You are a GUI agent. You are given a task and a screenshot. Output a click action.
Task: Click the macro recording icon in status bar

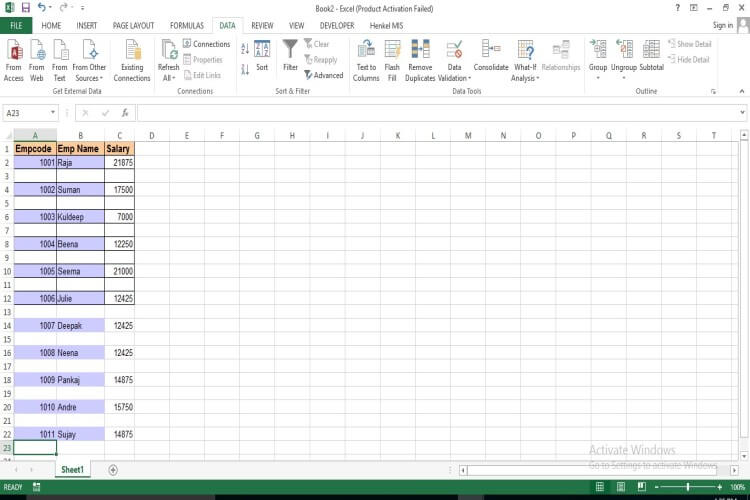click(36, 487)
